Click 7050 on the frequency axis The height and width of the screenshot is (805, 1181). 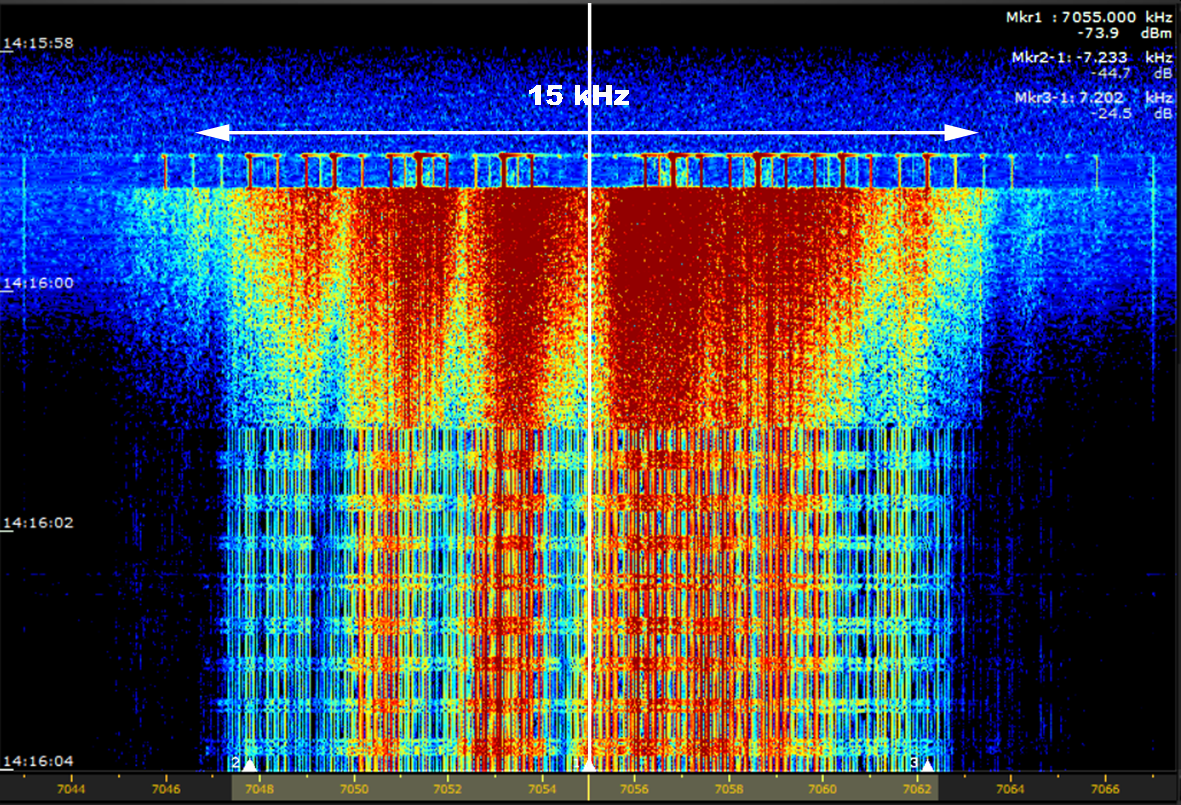click(354, 789)
